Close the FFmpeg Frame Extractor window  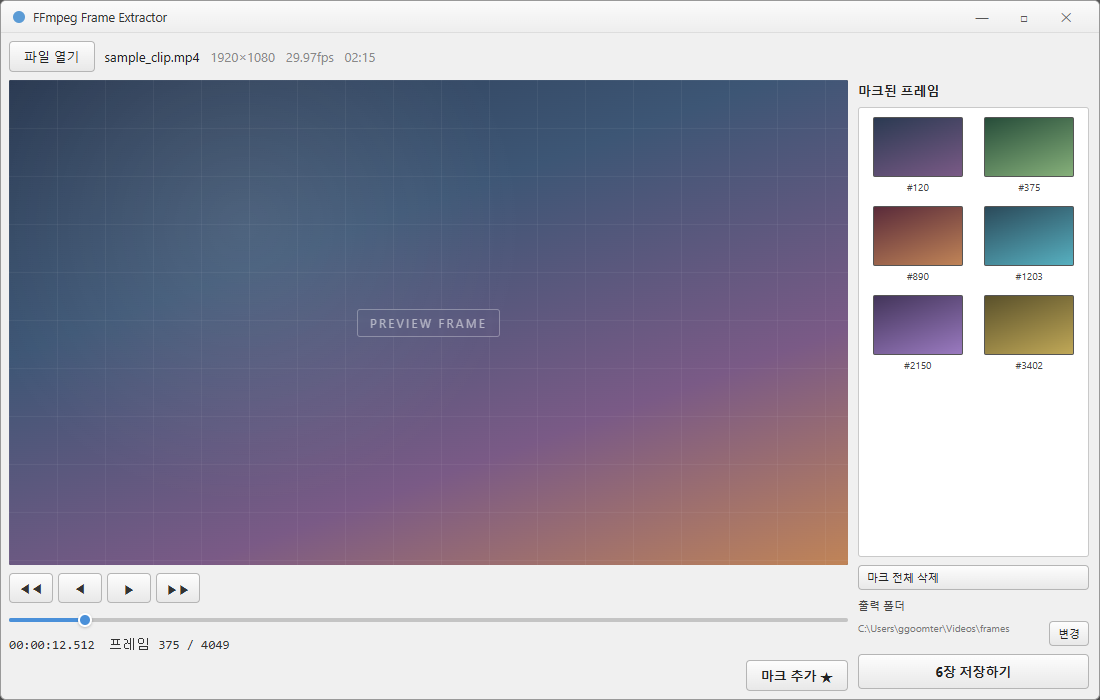tap(1066, 18)
